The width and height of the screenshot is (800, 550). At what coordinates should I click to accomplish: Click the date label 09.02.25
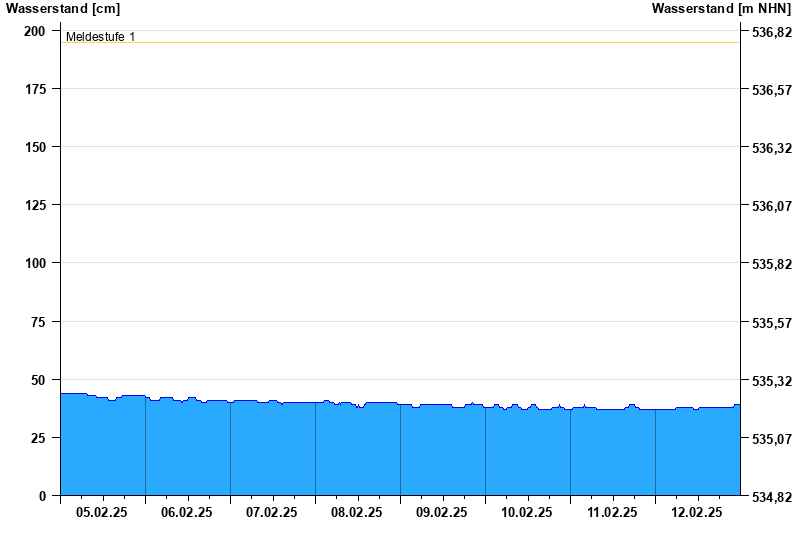point(441,513)
